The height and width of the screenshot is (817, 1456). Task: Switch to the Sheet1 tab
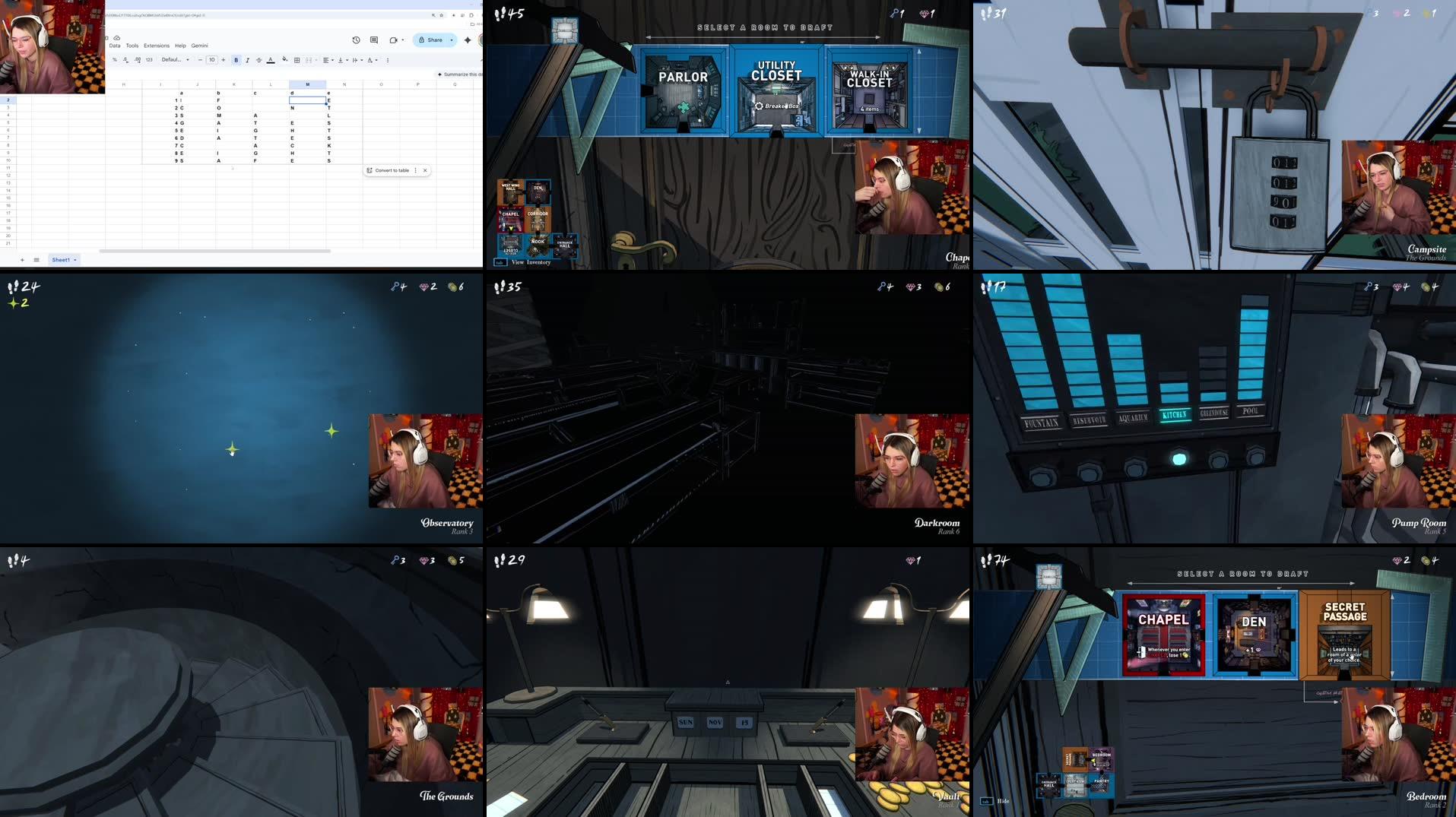tap(61, 259)
